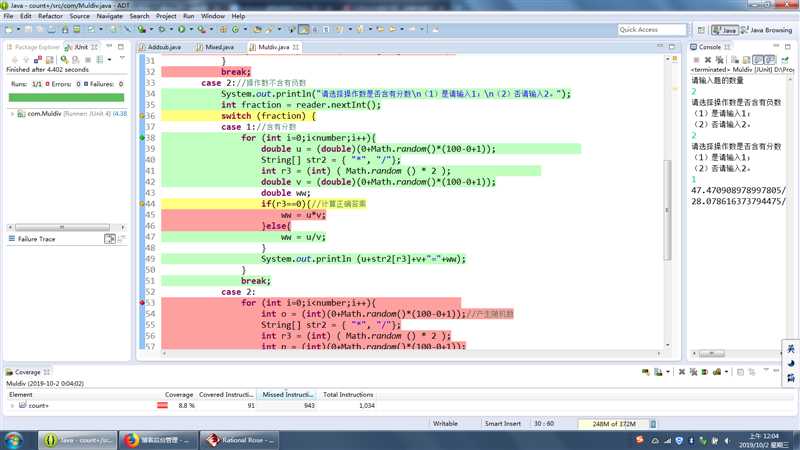Expand count+ row in Coverage table
The width and height of the screenshot is (800, 450).
(12, 406)
